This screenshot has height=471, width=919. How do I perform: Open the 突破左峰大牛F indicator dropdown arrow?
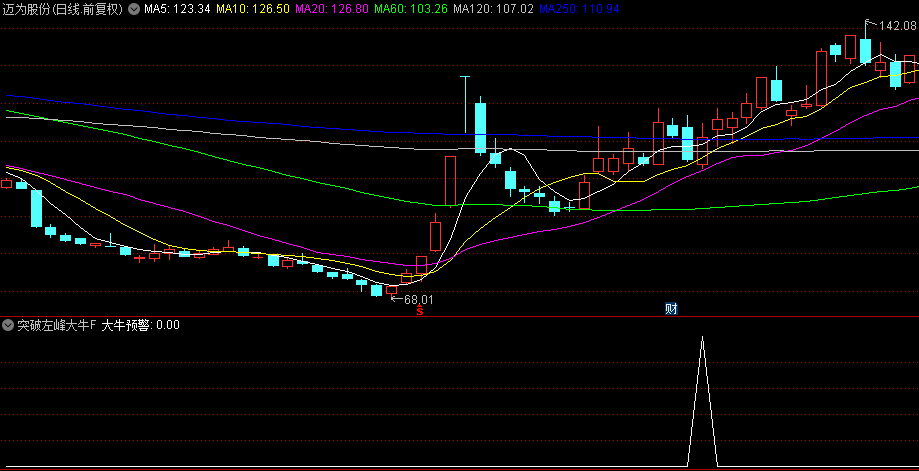click(8, 325)
